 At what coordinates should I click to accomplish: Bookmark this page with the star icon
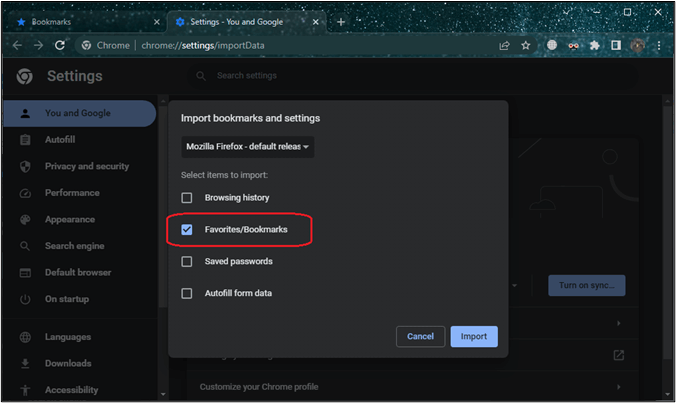click(526, 45)
